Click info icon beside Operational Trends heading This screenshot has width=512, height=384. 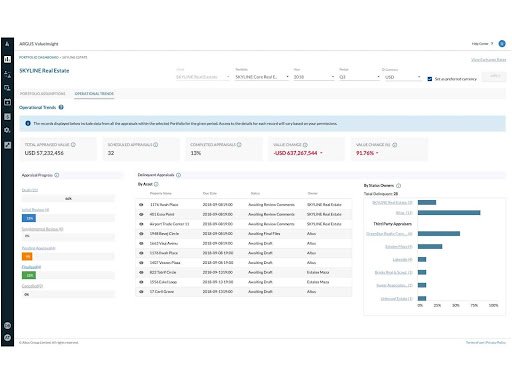tap(61, 107)
